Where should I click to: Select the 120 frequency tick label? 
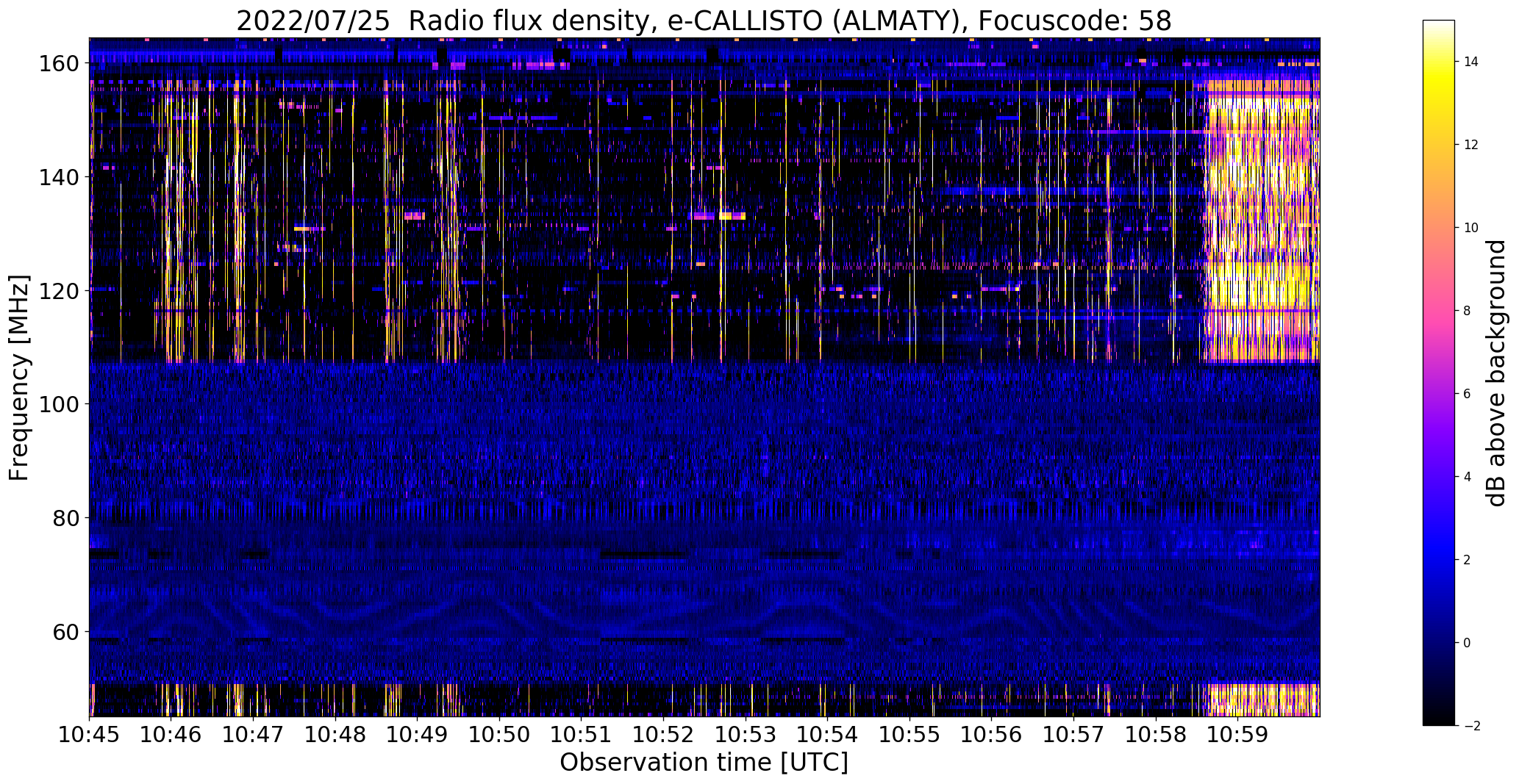pos(60,291)
